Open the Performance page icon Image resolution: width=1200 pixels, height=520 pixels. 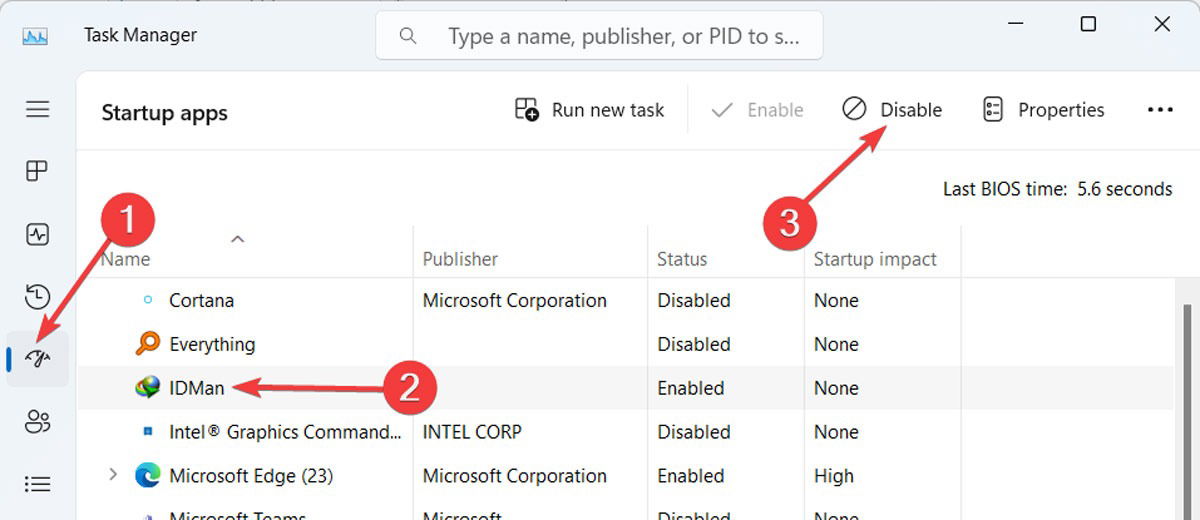(x=37, y=235)
